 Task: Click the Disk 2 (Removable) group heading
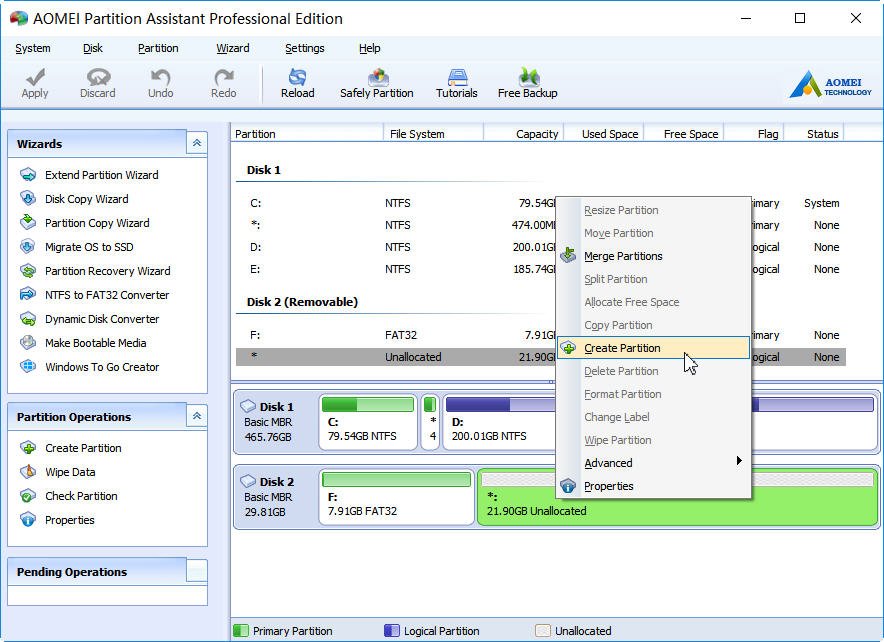coord(302,302)
